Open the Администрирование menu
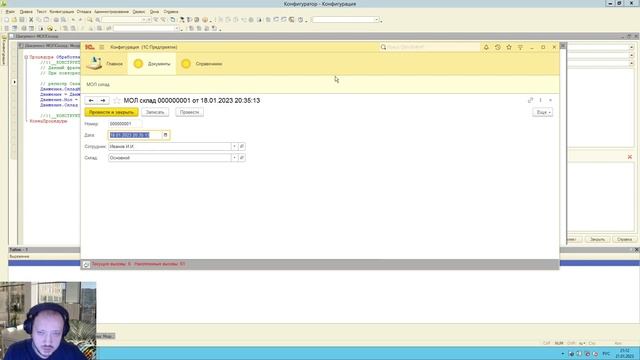Screen dimensions: 640x360 point(111,12)
